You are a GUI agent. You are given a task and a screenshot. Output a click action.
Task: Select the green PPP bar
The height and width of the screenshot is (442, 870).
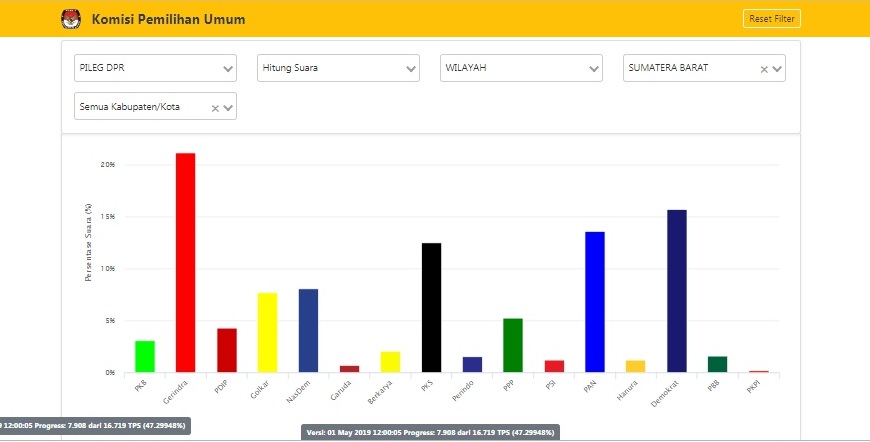(513, 345)
